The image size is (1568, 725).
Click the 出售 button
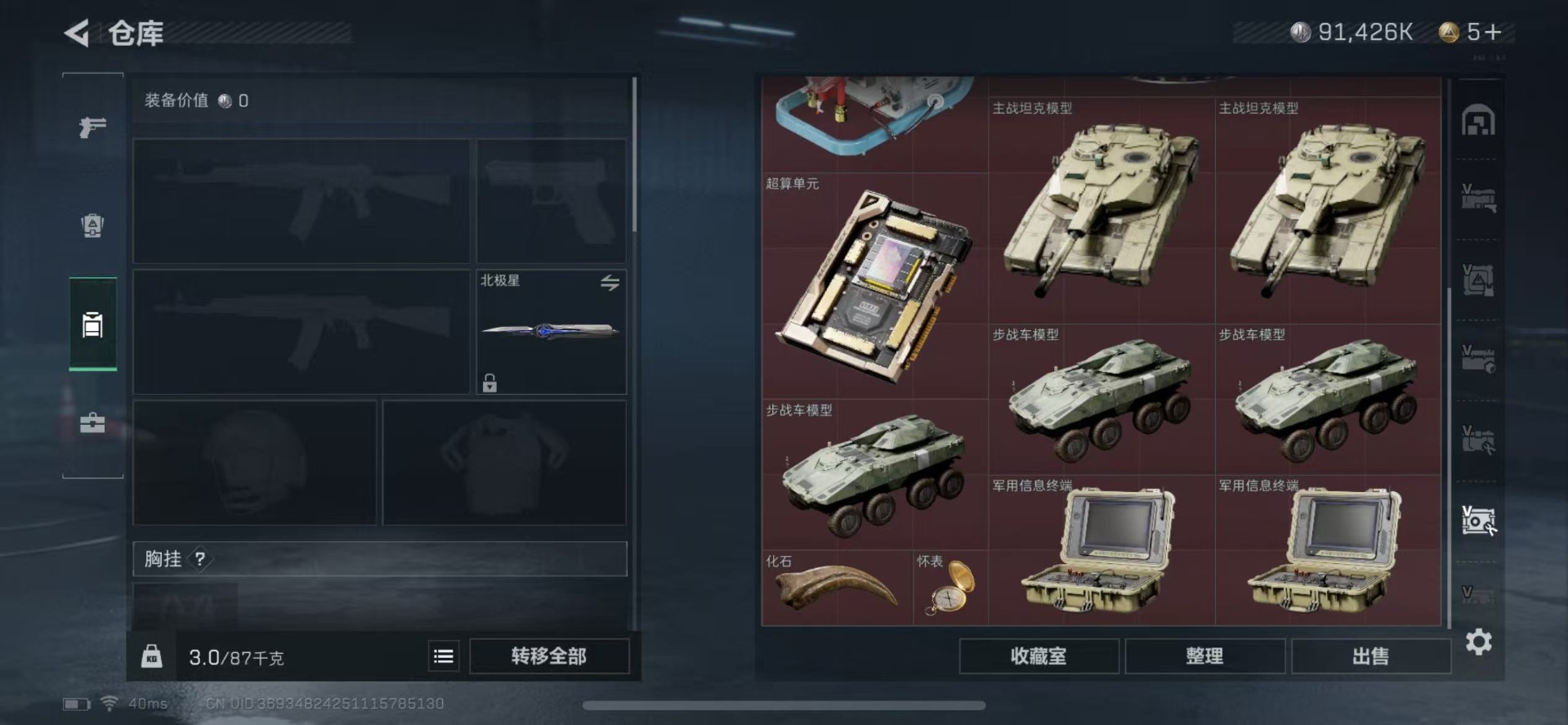[1370, 656]
